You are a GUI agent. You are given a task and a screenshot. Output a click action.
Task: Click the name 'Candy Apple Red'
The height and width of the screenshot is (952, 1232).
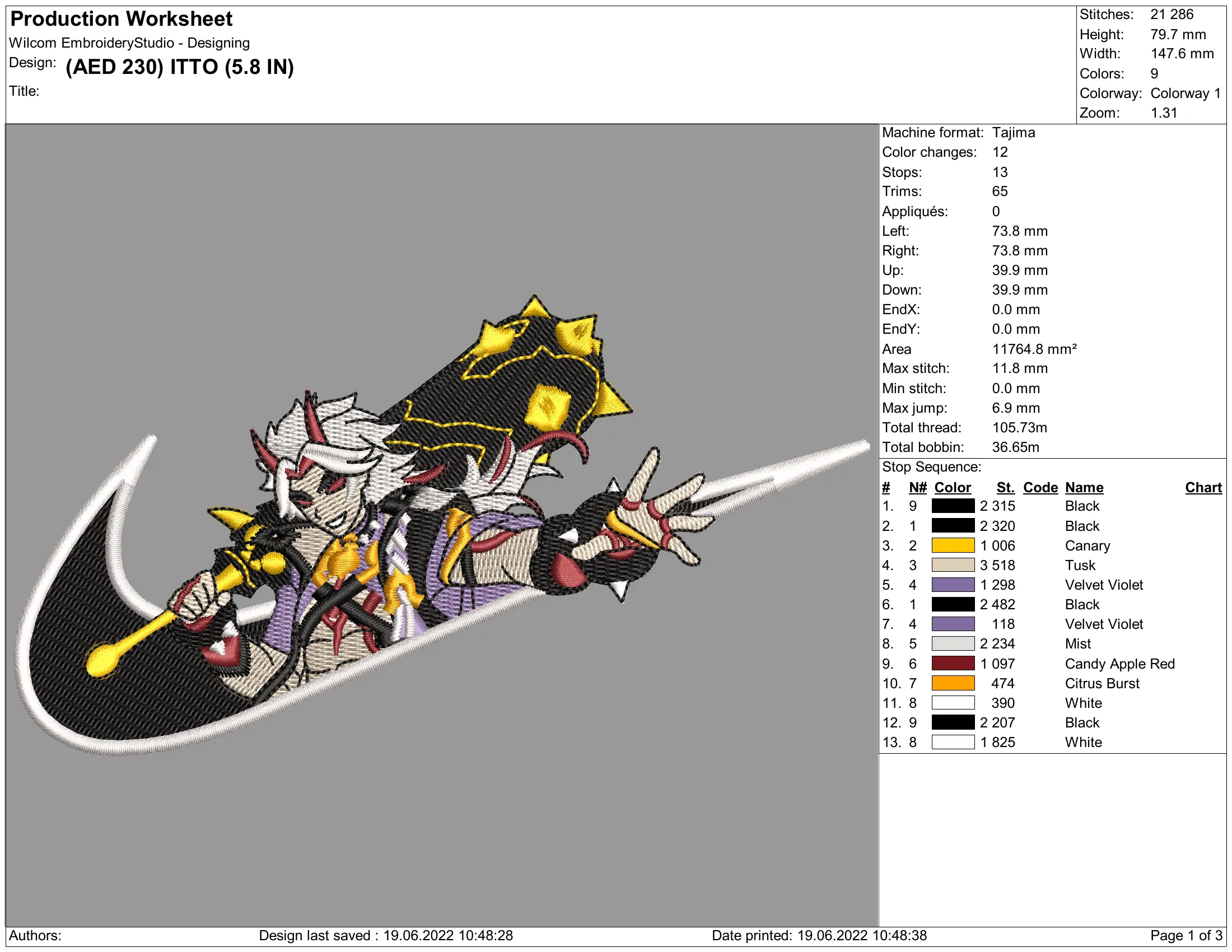point(1119,664)
